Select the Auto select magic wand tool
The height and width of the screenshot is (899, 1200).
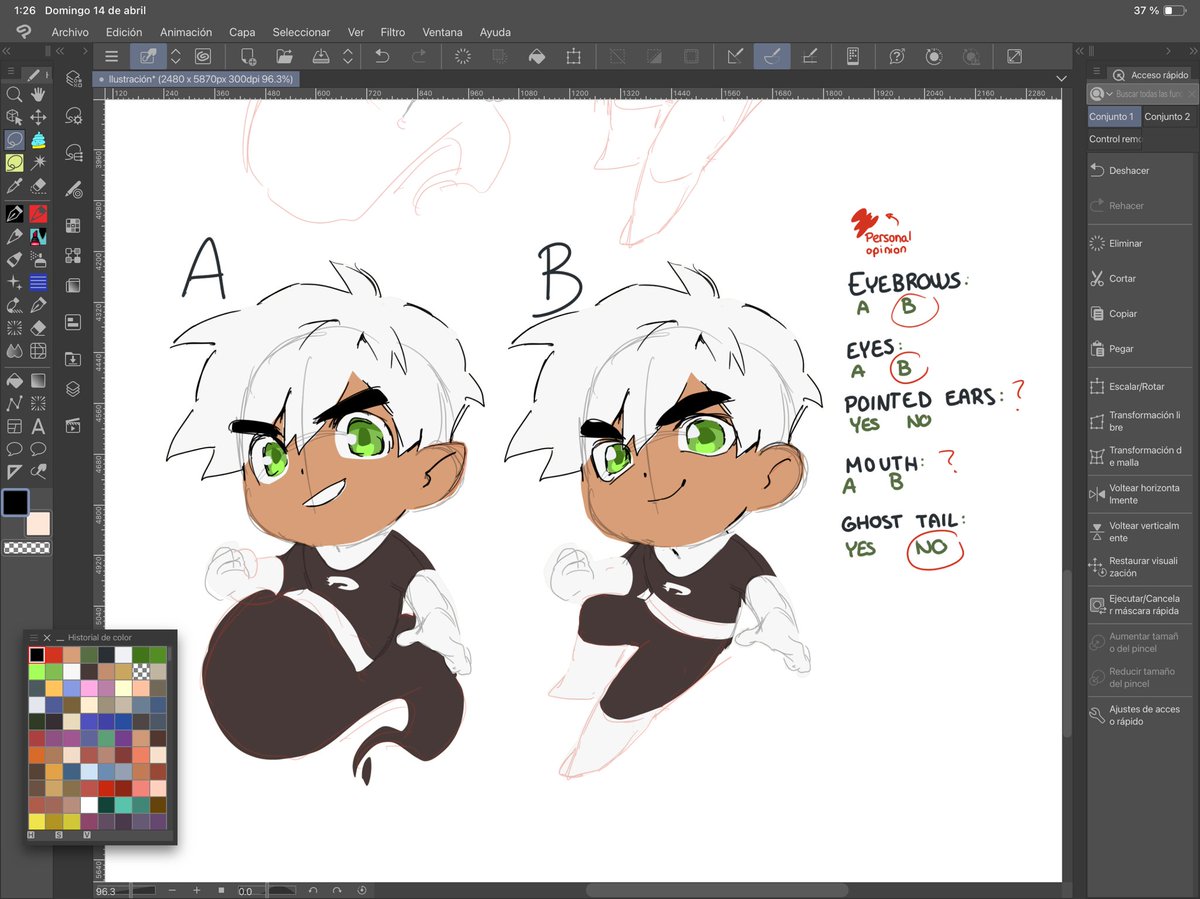coord(38,163)
